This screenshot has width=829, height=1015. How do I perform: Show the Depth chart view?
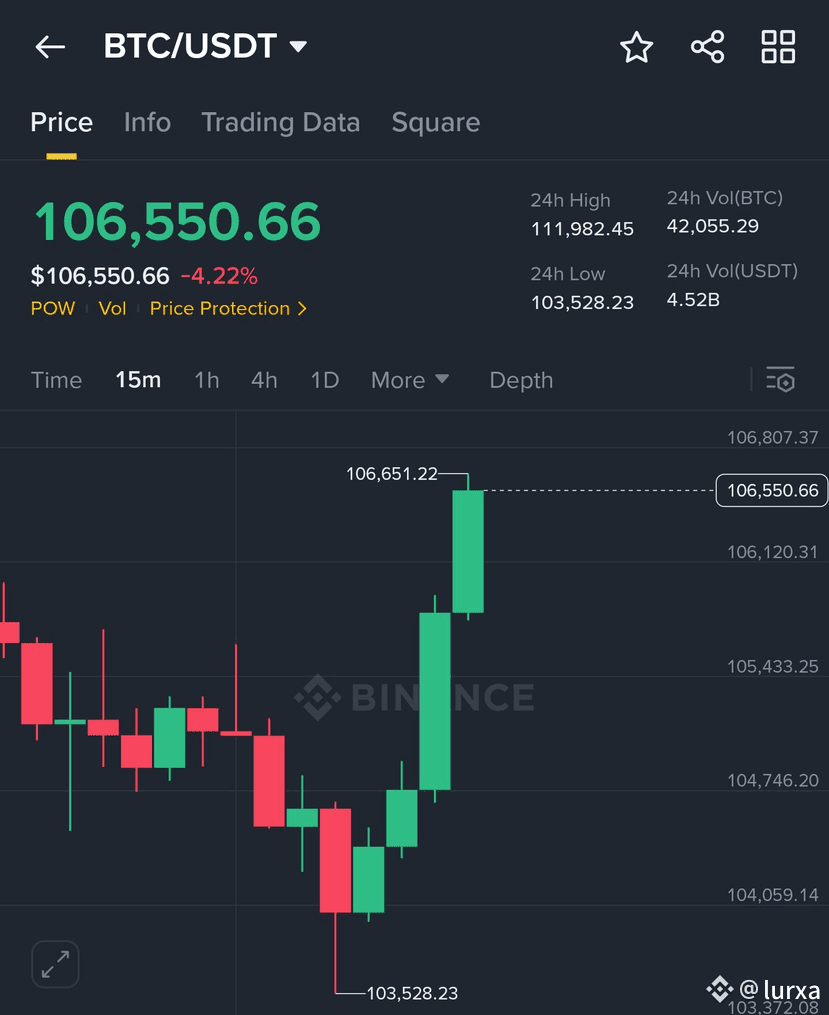[521, 380]
